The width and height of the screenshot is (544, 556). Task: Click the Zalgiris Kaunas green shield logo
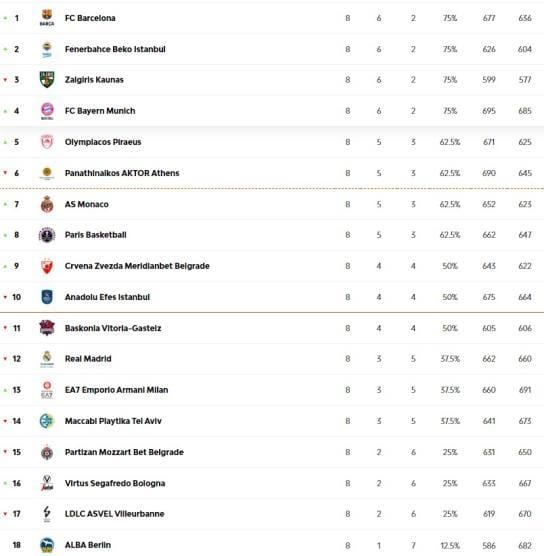pos(47,80)
